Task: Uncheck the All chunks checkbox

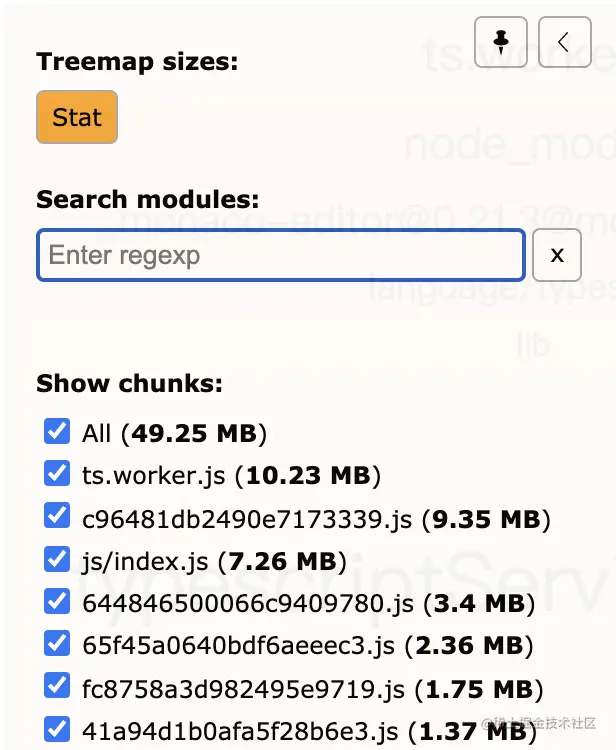Action: 56,431
